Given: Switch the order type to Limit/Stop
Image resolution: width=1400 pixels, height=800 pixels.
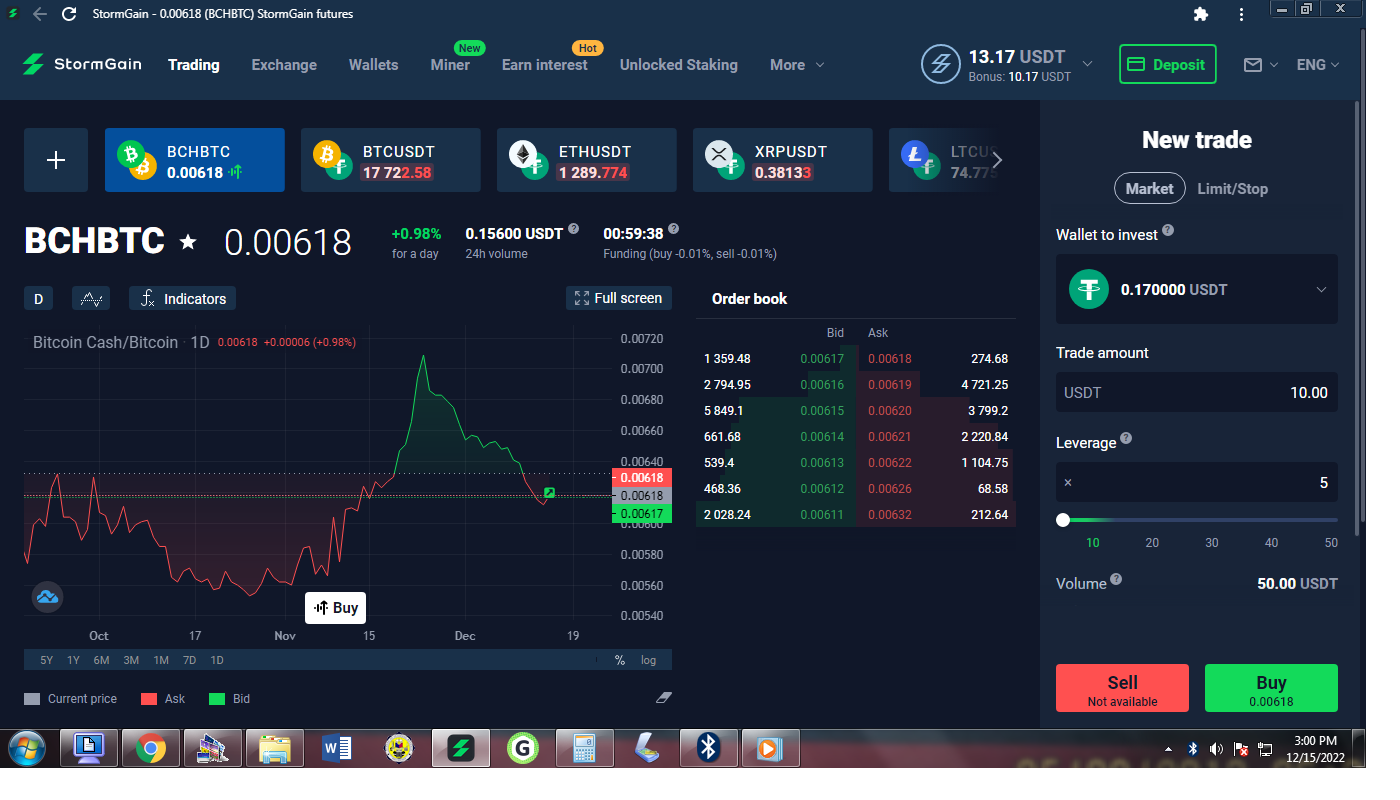Looking at the screenshot, I should pos(1232,188).
